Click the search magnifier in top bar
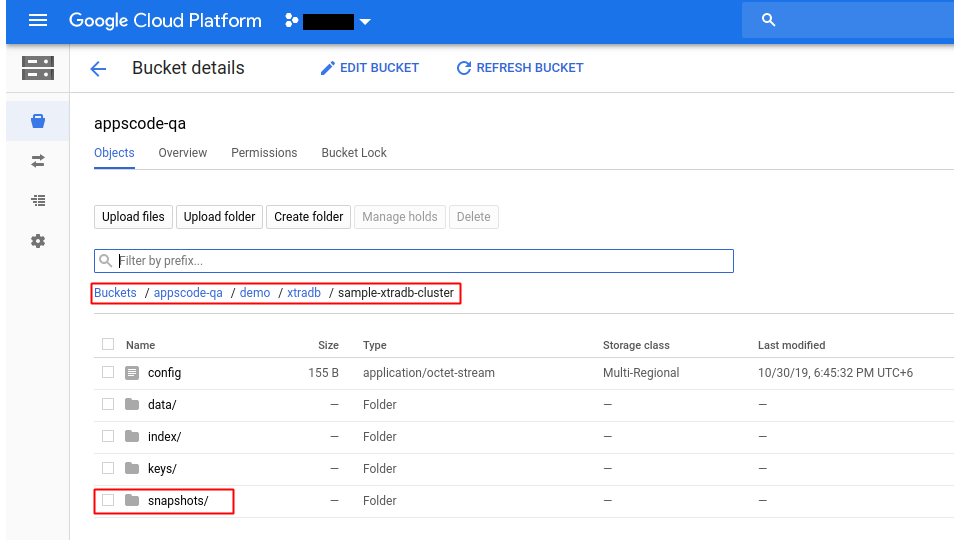The image size is (960, 540). point(769,20)
